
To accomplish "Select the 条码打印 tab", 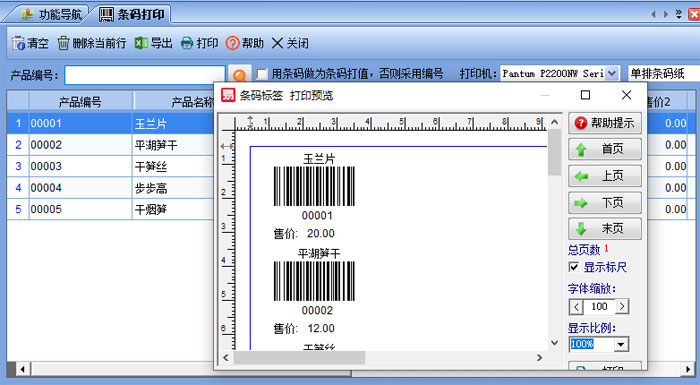I will (x=132, y=14).
